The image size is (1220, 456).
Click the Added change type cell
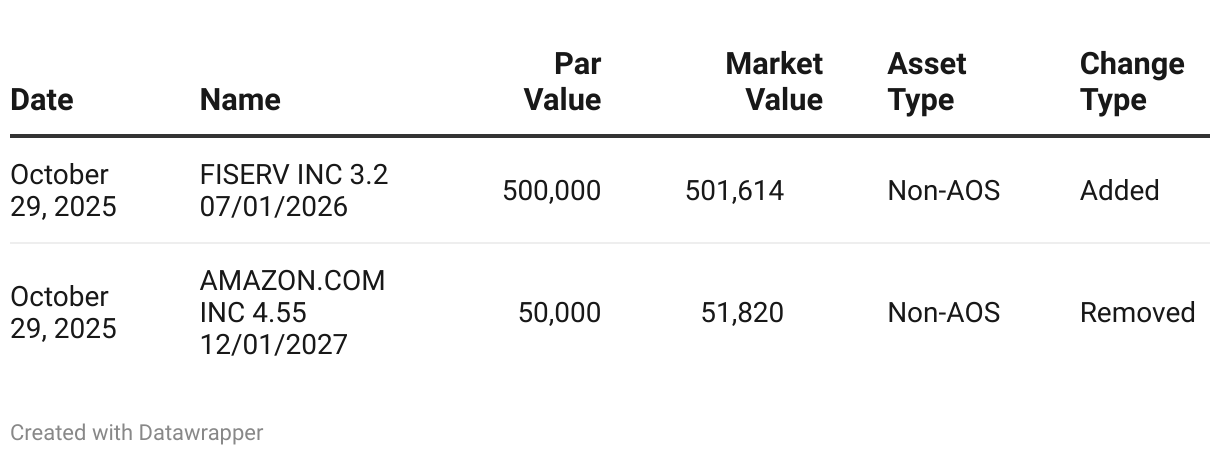(x=1120, y=190)
